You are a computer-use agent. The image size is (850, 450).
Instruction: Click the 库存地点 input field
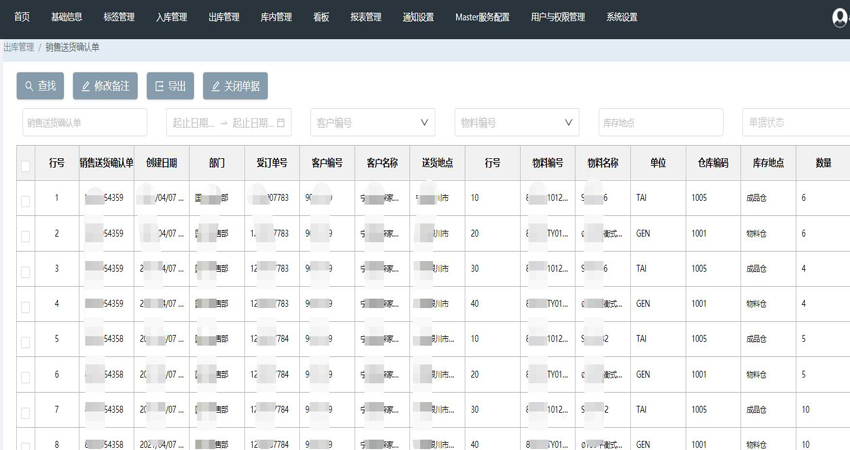660,123
